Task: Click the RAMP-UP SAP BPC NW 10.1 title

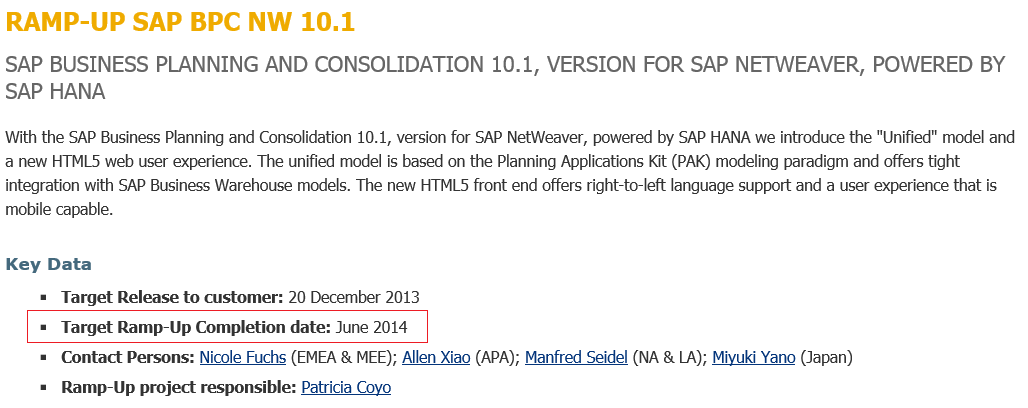Action: click(181, 22)
